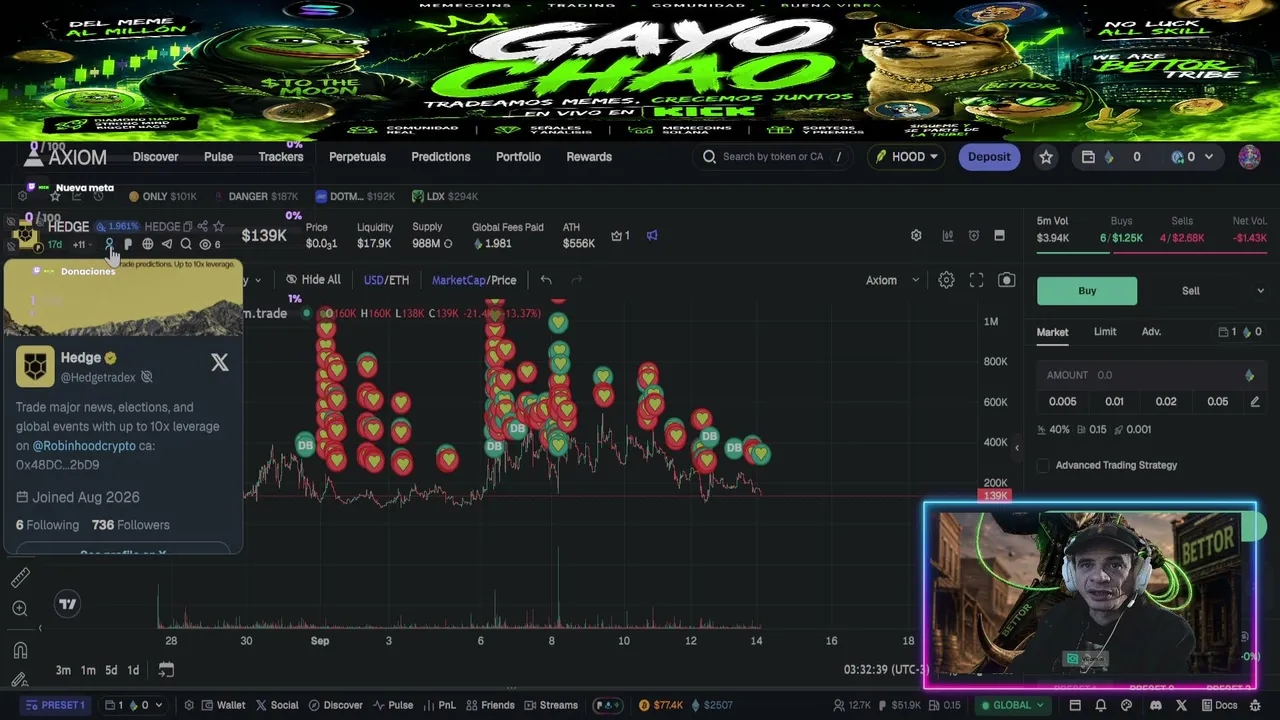Share the HEDGE token

click(x=203, y=227)
